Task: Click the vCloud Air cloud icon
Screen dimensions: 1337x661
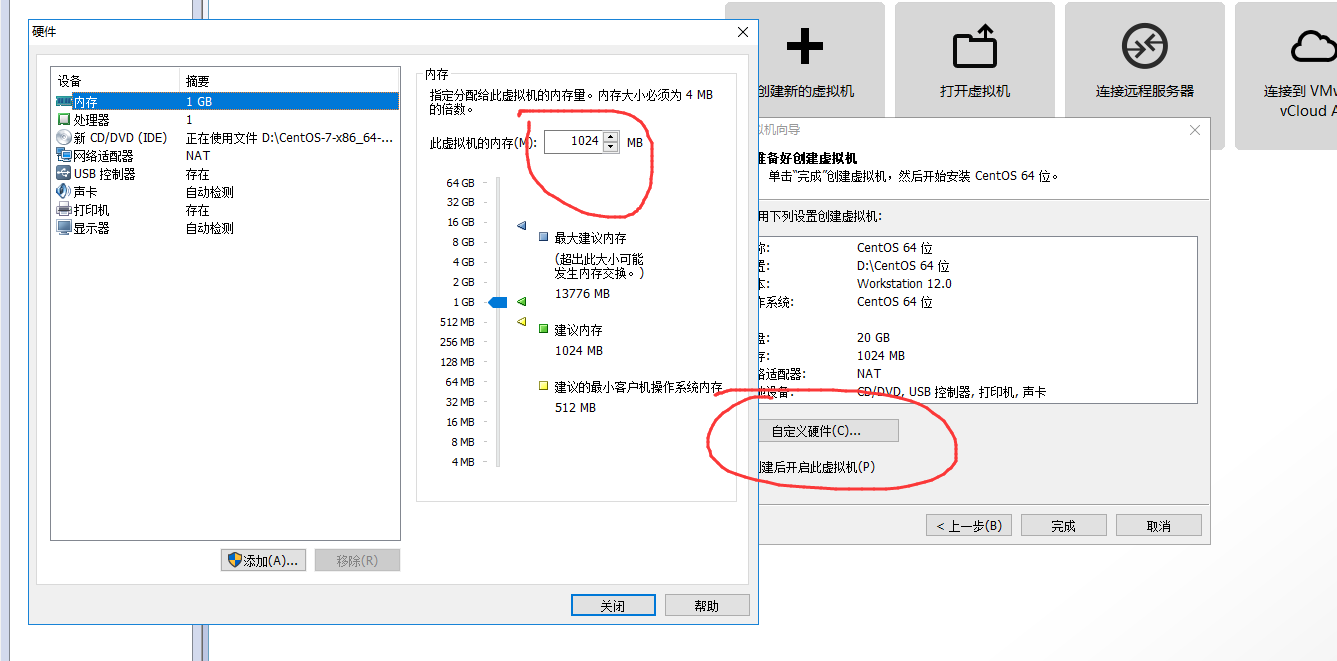Action: [x=1314, y=46]
